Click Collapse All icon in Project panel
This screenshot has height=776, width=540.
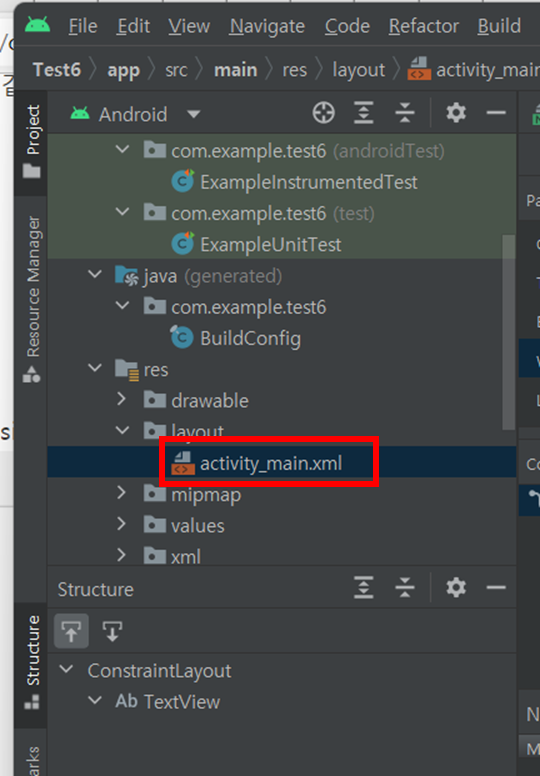[404, 113]
